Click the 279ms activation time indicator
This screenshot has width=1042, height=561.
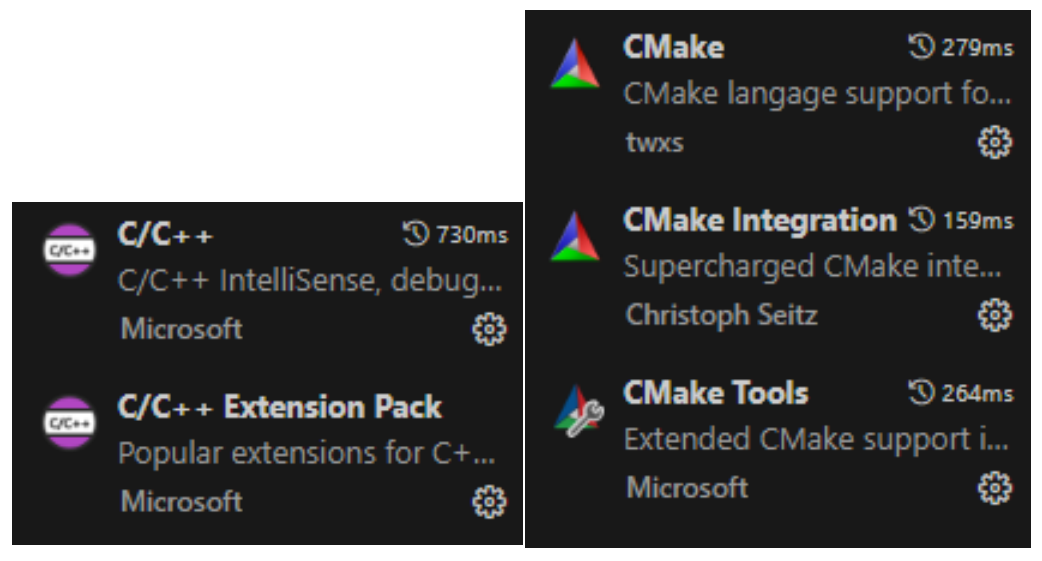961,47
